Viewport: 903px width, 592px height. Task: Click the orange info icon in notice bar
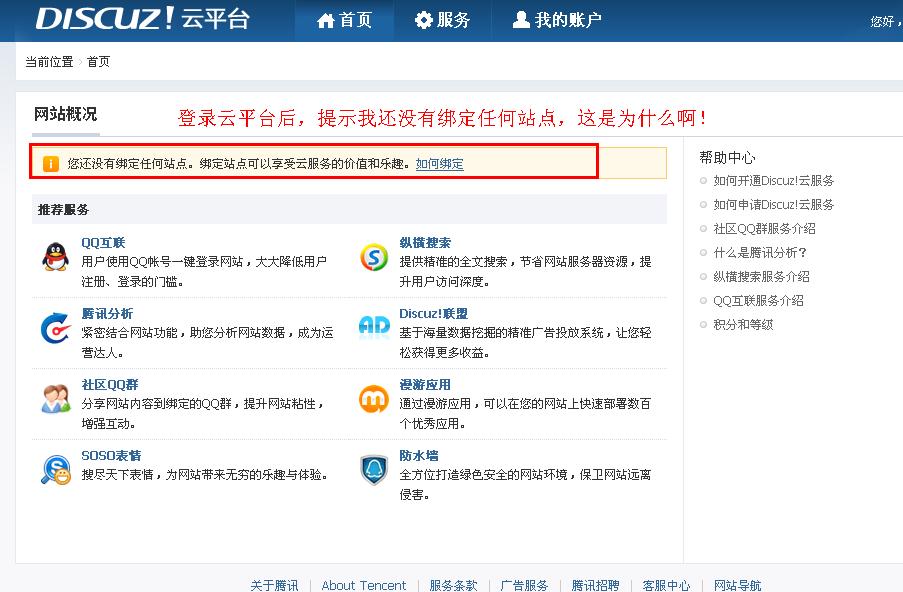pyautogui.click(x=51, y=164)
